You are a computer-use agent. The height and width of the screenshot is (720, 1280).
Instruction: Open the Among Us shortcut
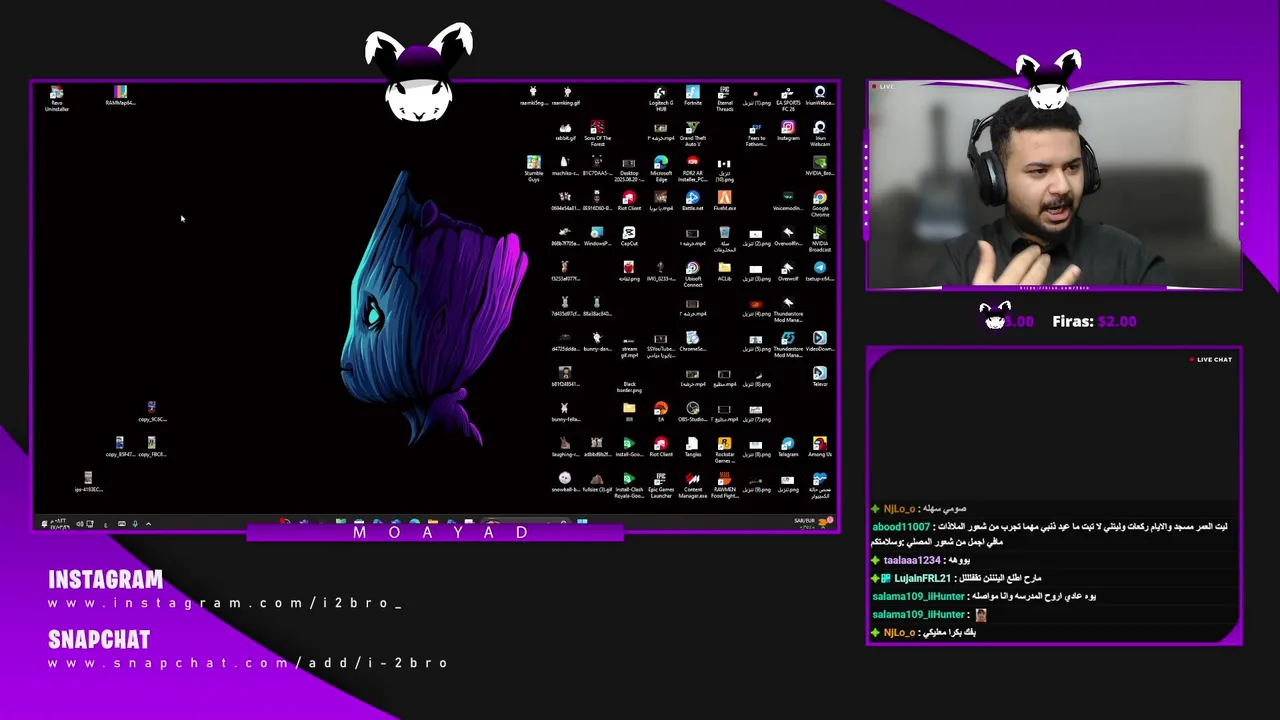820,446
